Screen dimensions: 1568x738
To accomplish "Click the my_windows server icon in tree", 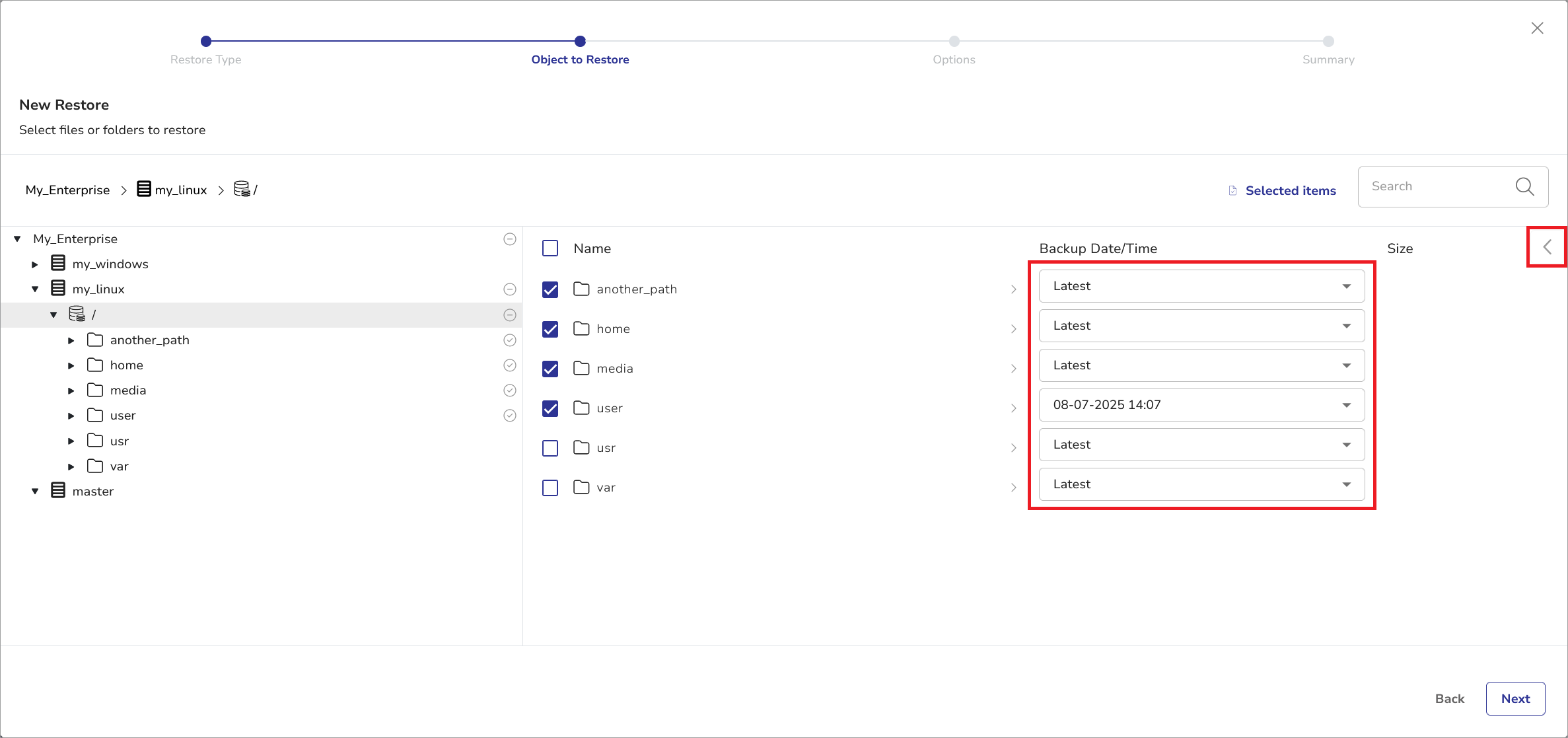I will [x=58, y=264].
